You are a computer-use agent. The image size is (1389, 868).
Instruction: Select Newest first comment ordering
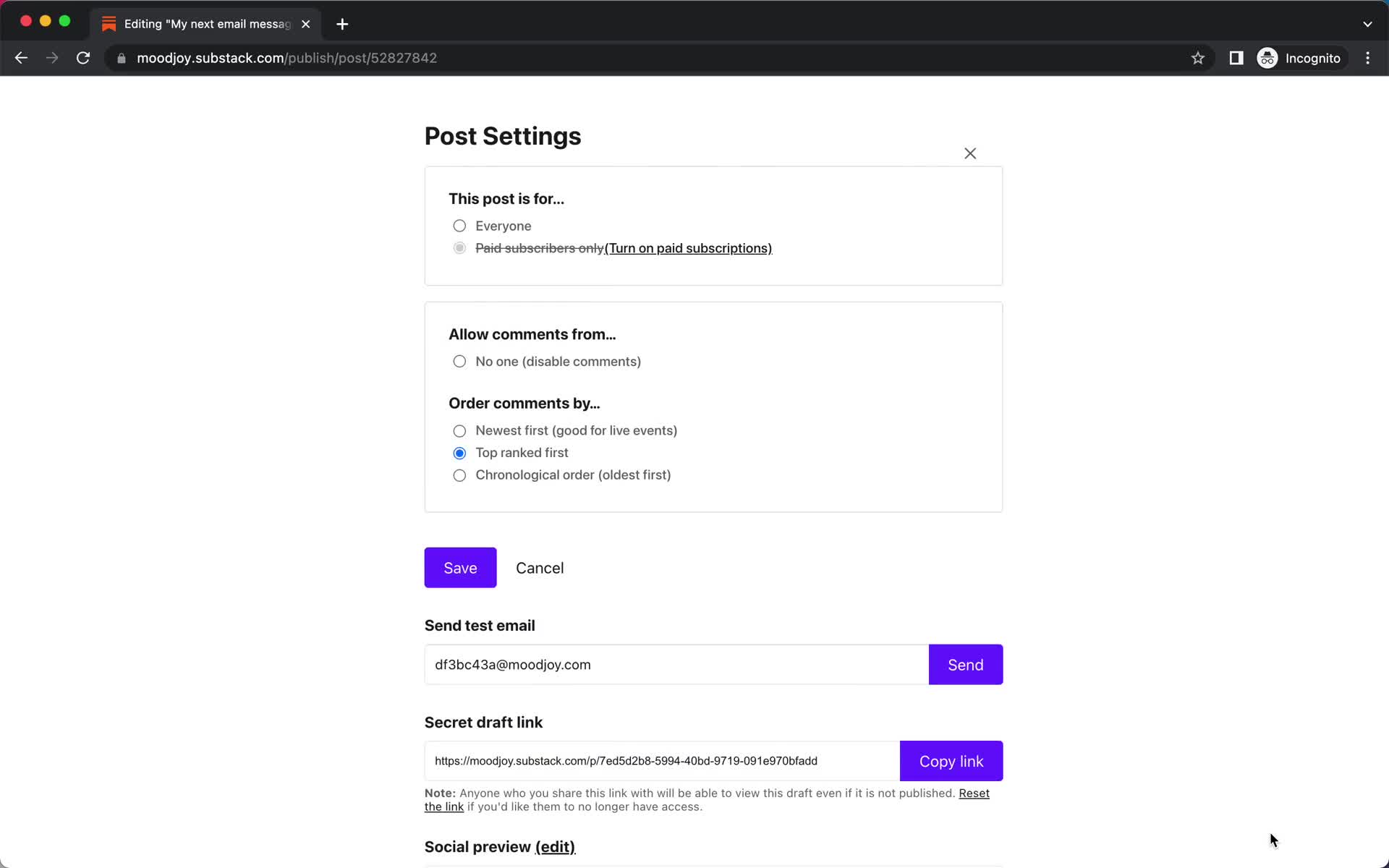click(459, 430)
